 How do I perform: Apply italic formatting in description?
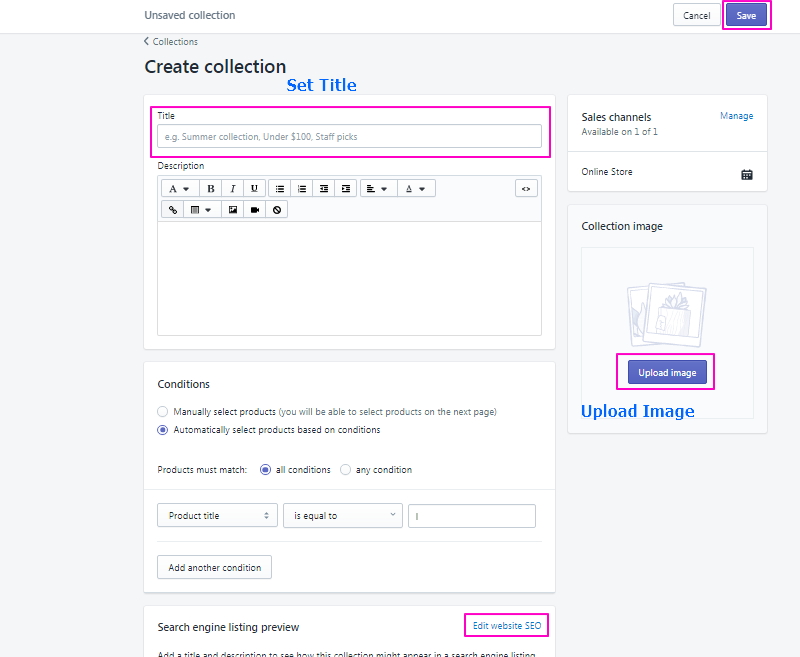coord(233,188)
